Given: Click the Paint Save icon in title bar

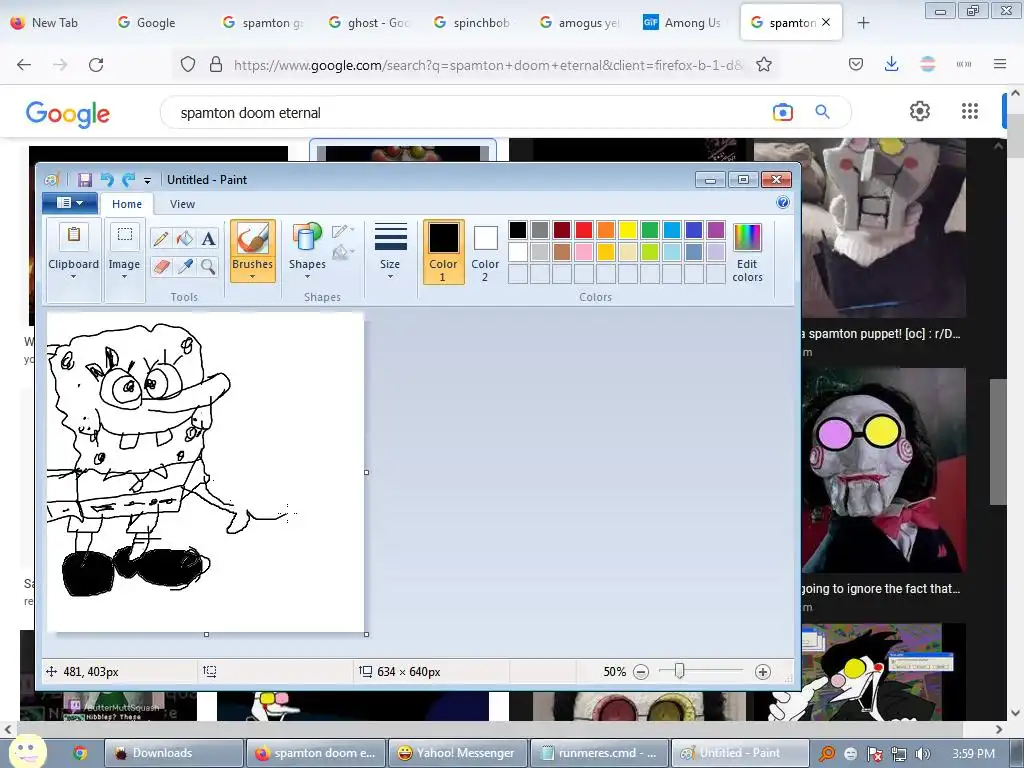Looking at the screenshot, I should (x=85, y=180).
